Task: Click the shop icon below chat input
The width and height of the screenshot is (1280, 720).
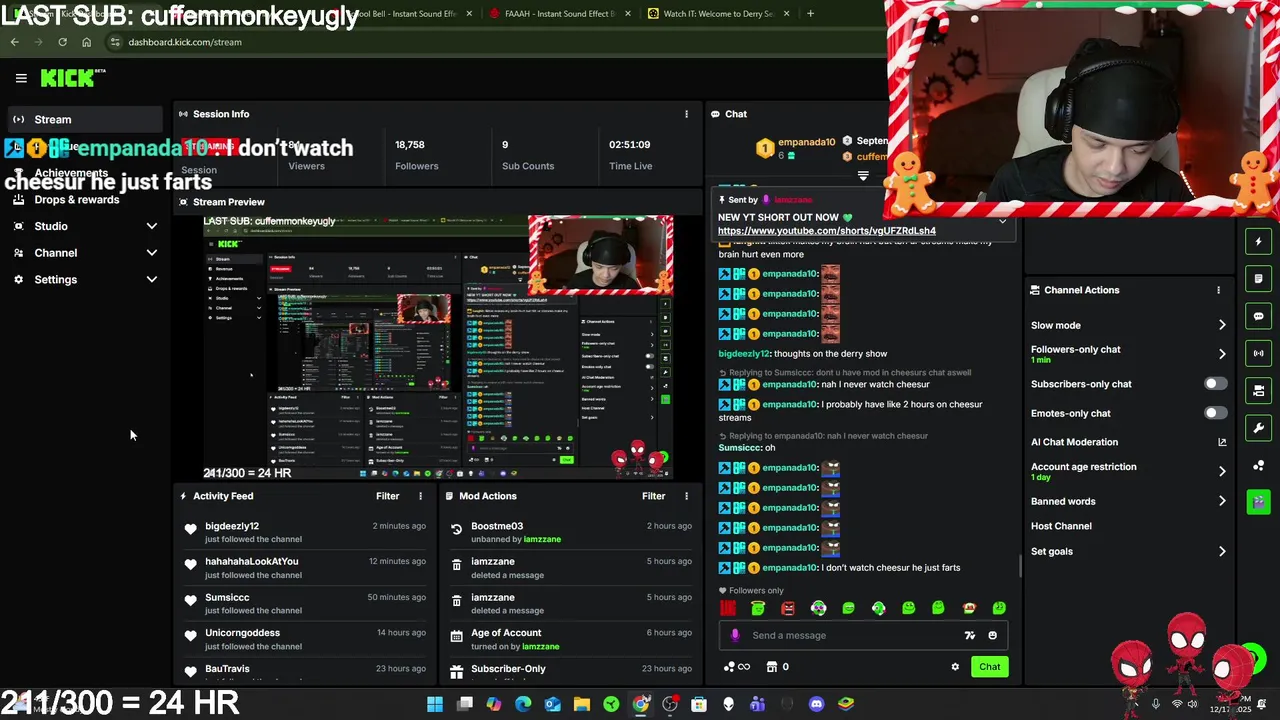Action: 772,667
